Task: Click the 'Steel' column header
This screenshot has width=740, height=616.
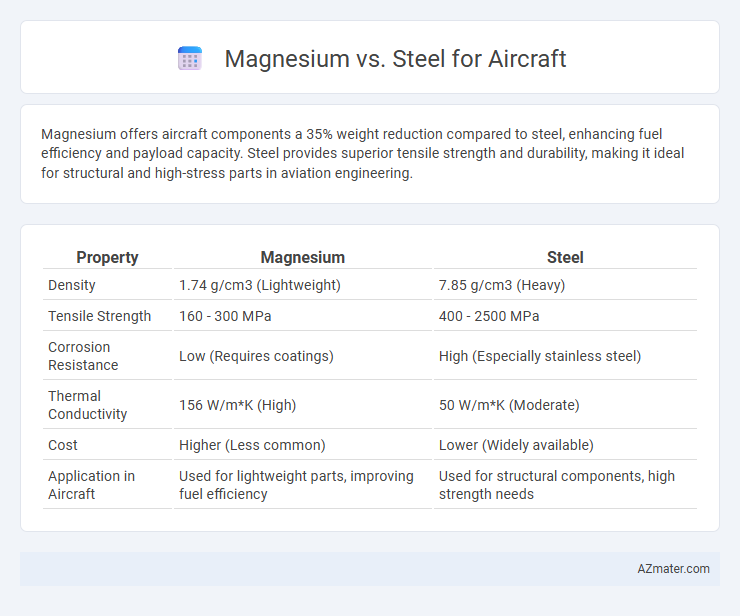Action: [x=565, y=257]
